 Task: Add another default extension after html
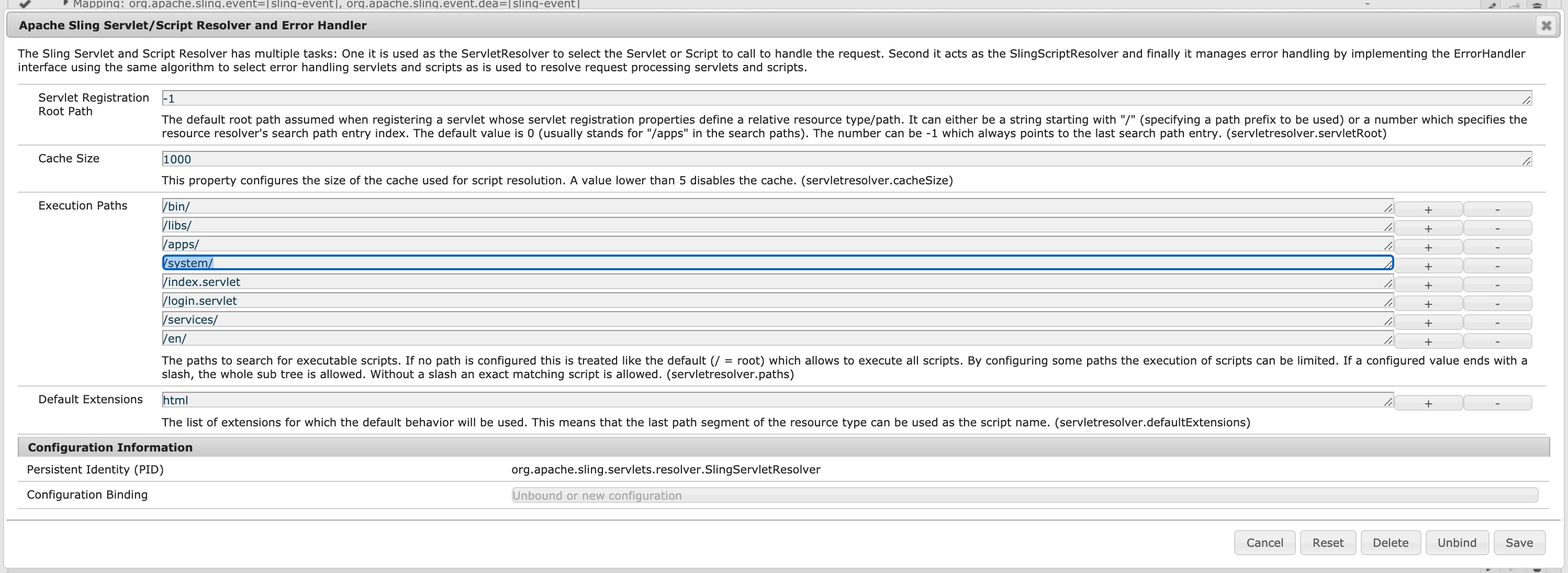point(1428,403)
